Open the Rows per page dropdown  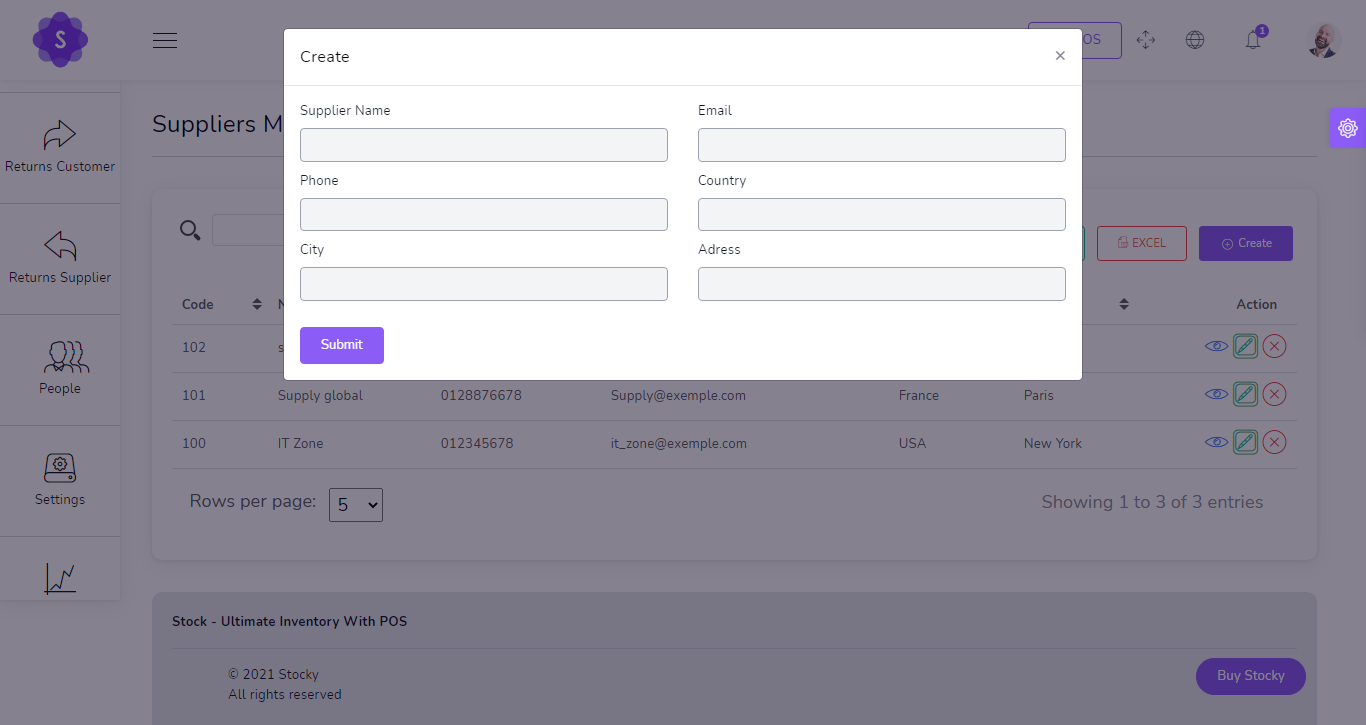[355, 505]
